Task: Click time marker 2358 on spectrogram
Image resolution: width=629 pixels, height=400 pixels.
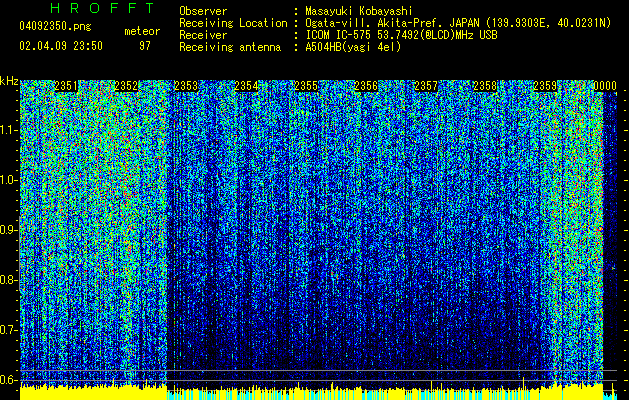Action: (x=485, y=86)
